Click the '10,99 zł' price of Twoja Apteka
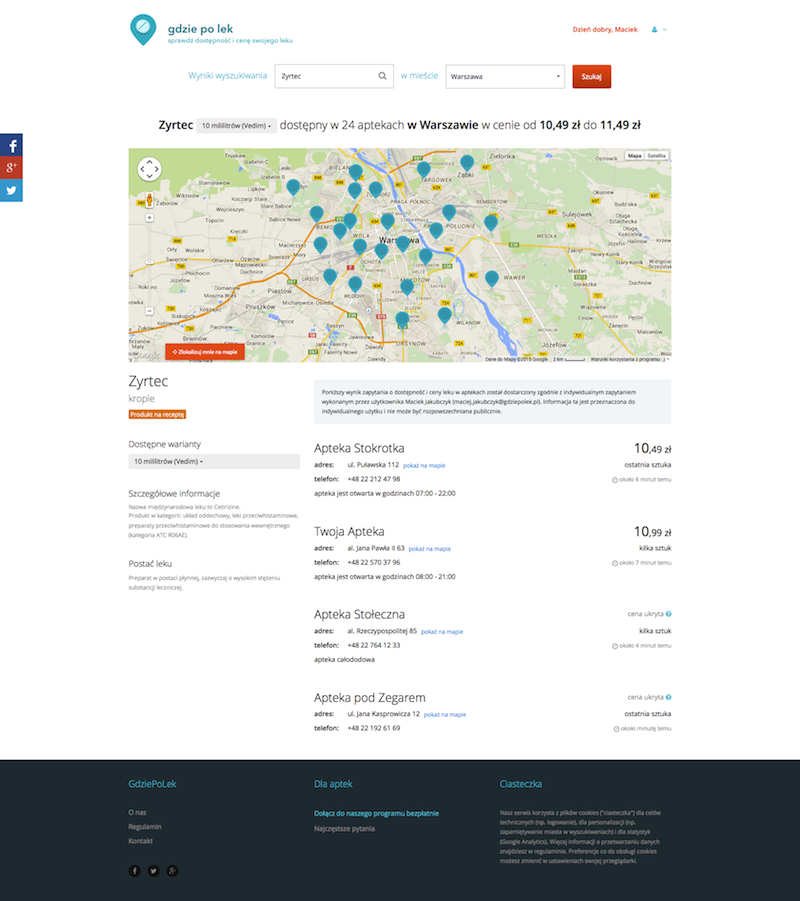This screenshot has height=901, width=800. click(x=652, y=532)
